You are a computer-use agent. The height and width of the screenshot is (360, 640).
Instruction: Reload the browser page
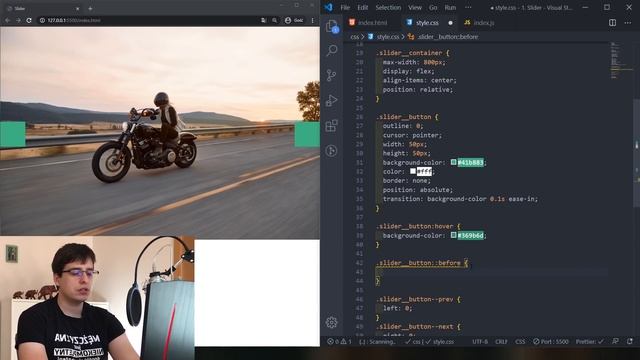coord(29,20)
